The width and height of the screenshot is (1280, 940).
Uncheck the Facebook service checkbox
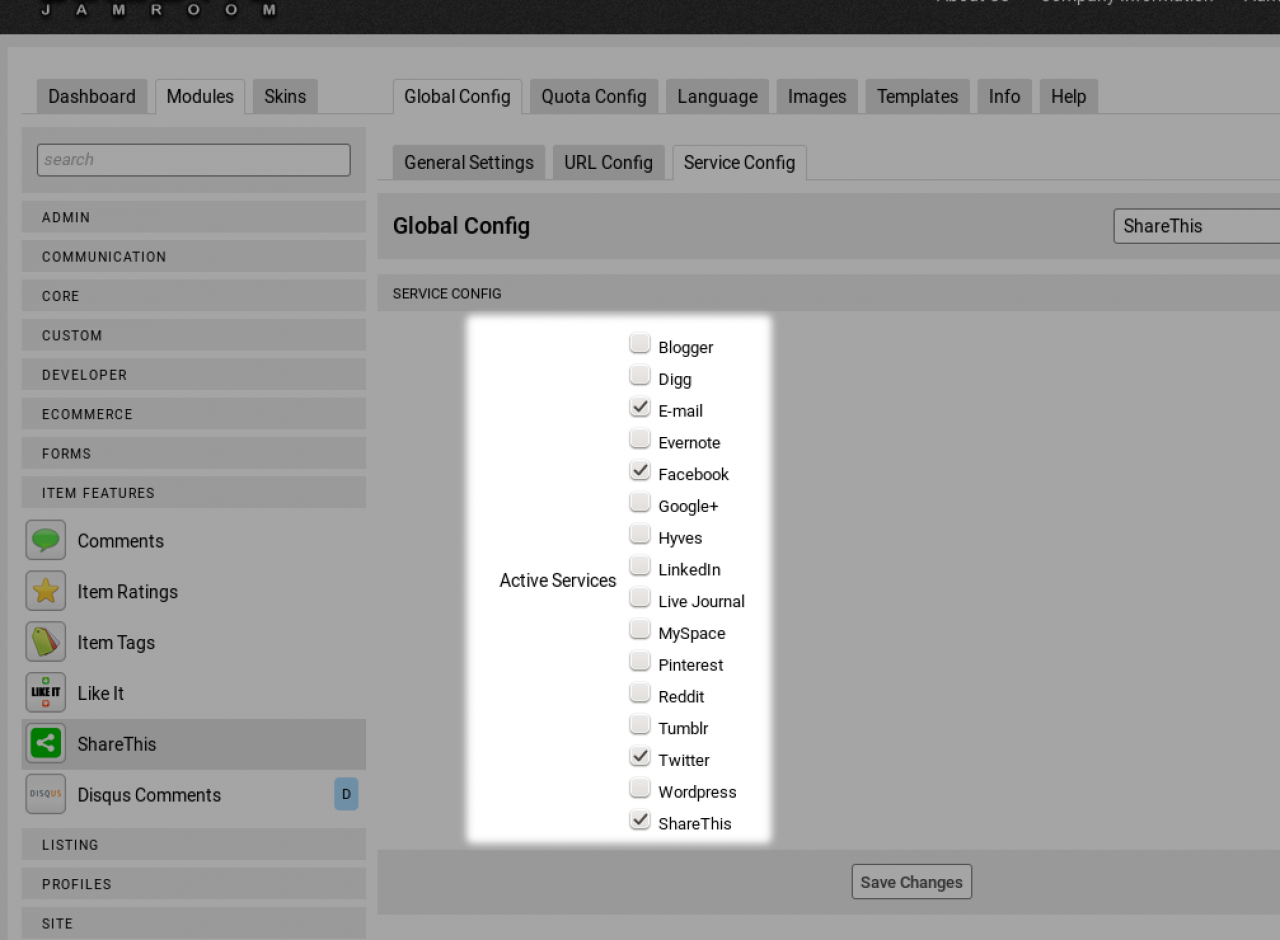(640, 471)
